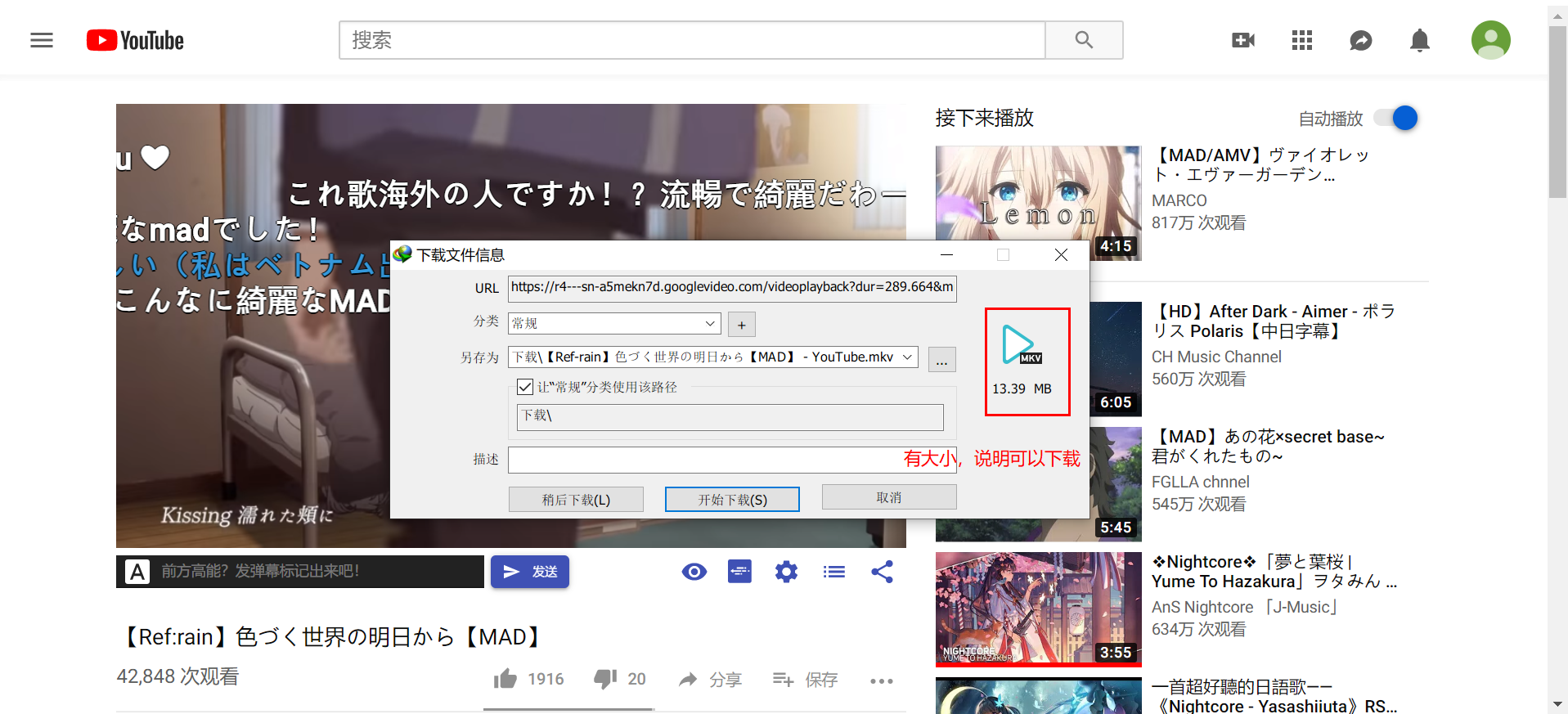Open the あの花×secret base video title
Viewport: 1568px width, 714px height.
click(x=1268, y=447)
